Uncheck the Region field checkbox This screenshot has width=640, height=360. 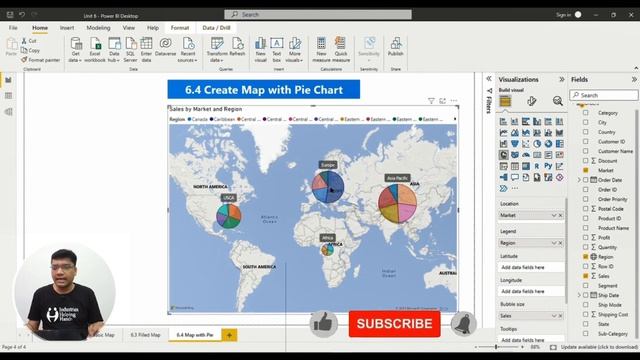coord(586,257)
